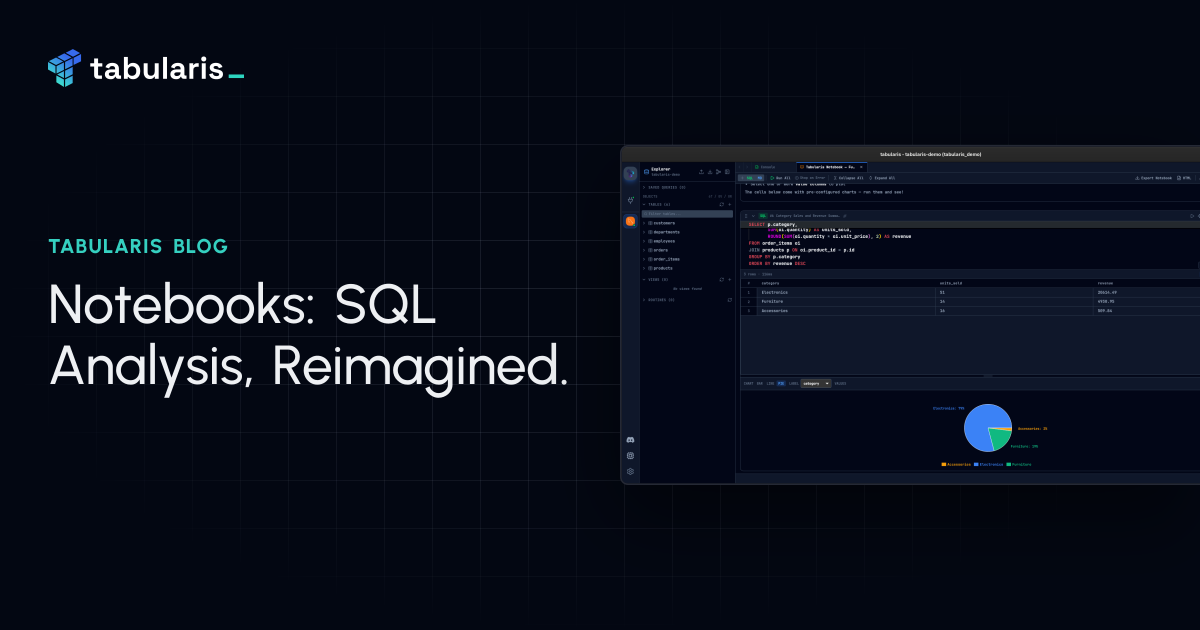Expand the Saved Queries section
The width and height of the screenshot is (1200, 630).
(x=644, y=187)
